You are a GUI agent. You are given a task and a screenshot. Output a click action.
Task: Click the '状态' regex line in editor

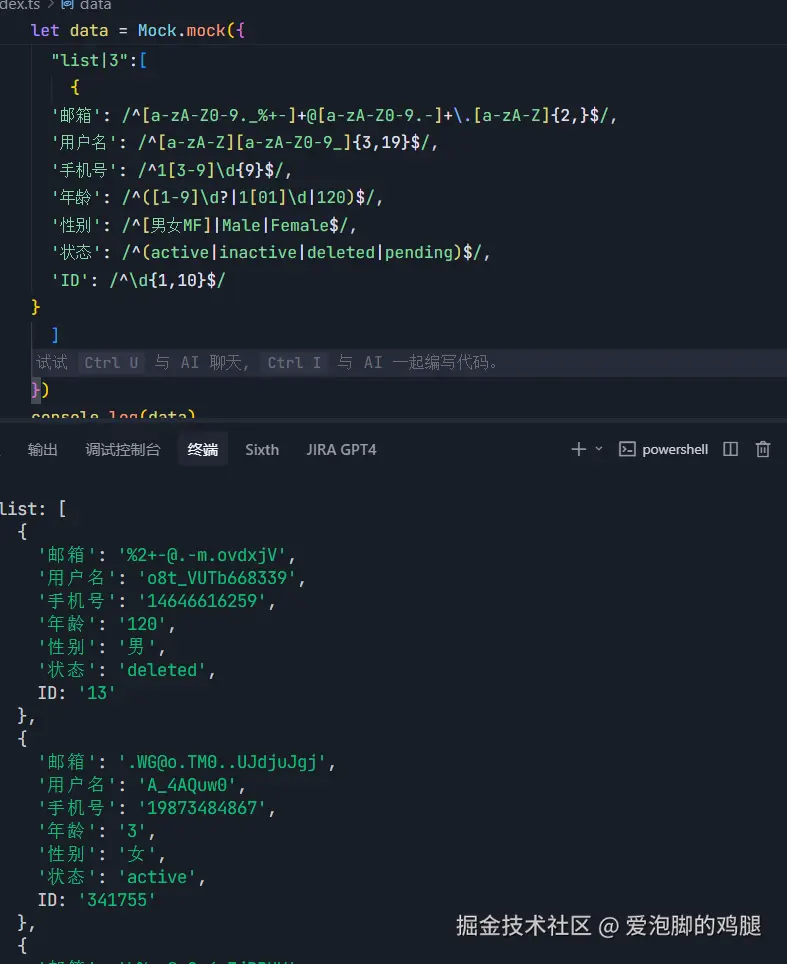click(x=271, y=253)
